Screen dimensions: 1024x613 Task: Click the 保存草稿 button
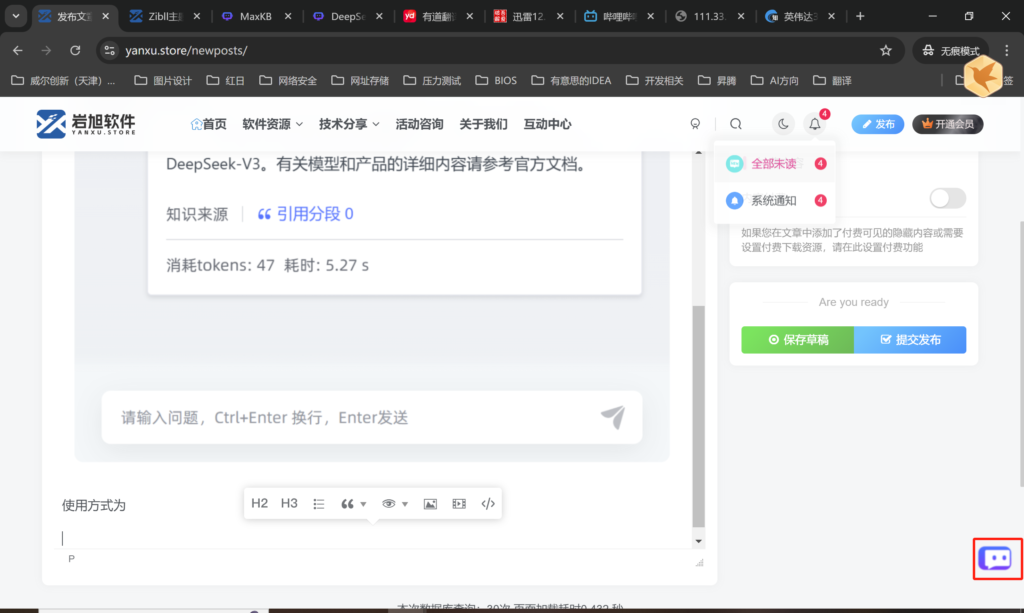[797, 340]
